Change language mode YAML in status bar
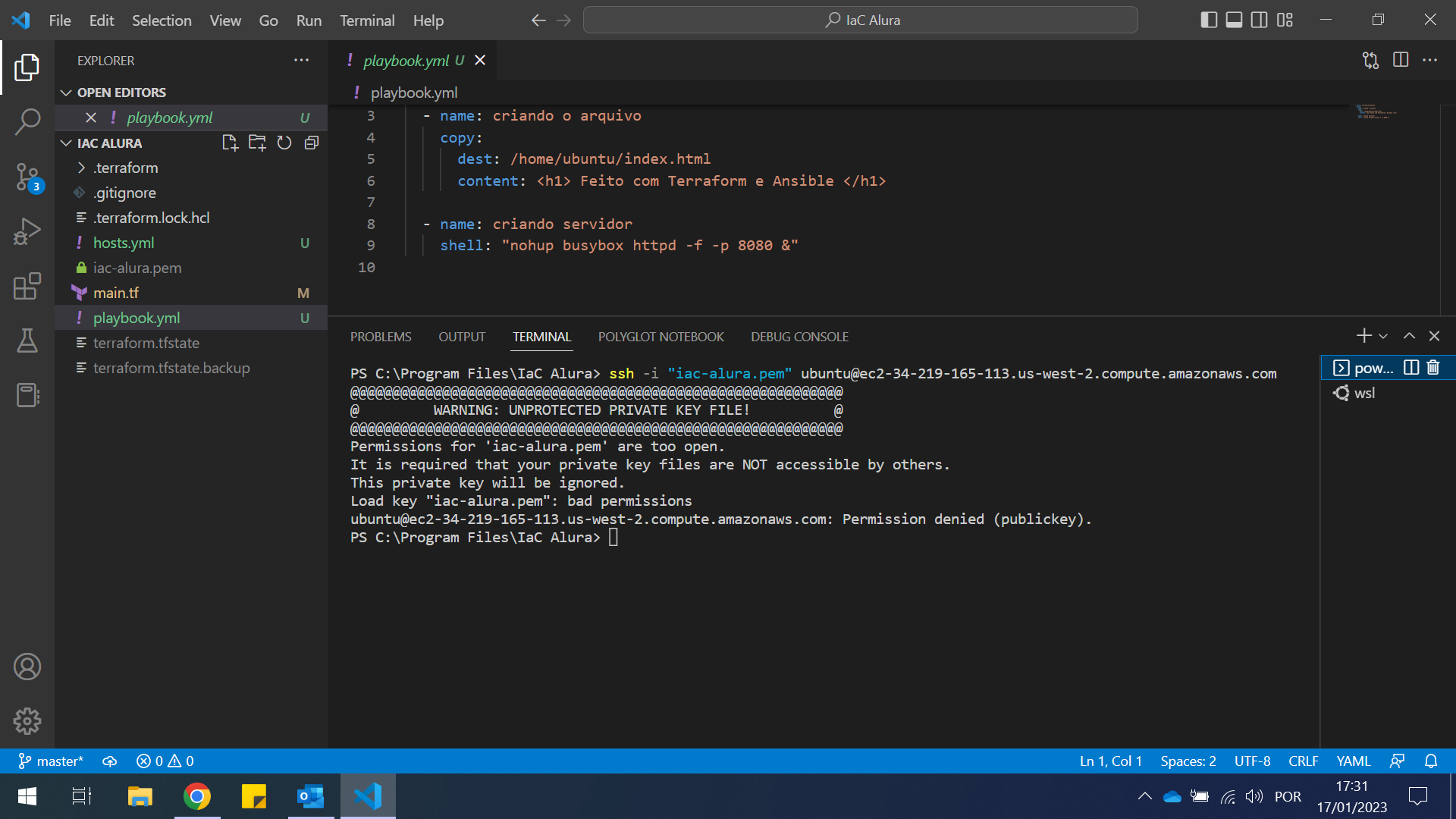1456x819 pixels. (x=1353, y=761)
